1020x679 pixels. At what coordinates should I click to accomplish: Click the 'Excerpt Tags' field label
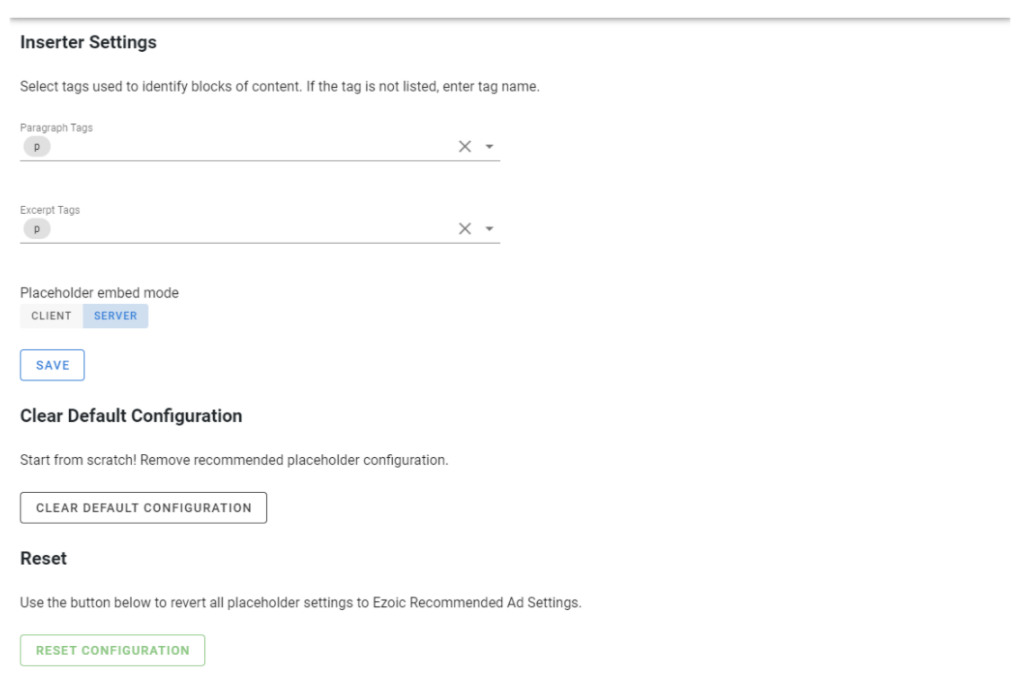[50, 210]
